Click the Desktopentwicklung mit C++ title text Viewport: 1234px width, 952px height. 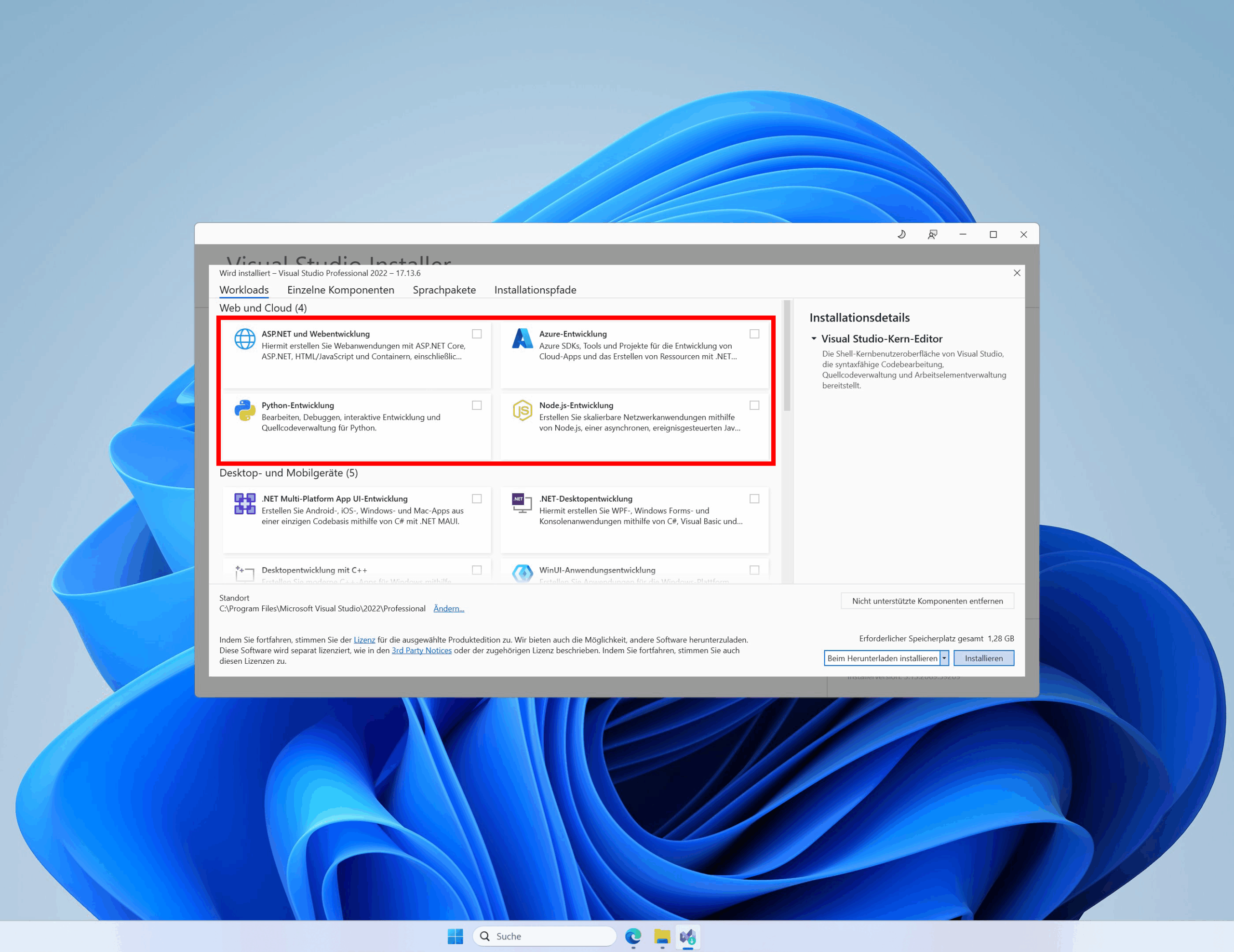tap(314, 570)
